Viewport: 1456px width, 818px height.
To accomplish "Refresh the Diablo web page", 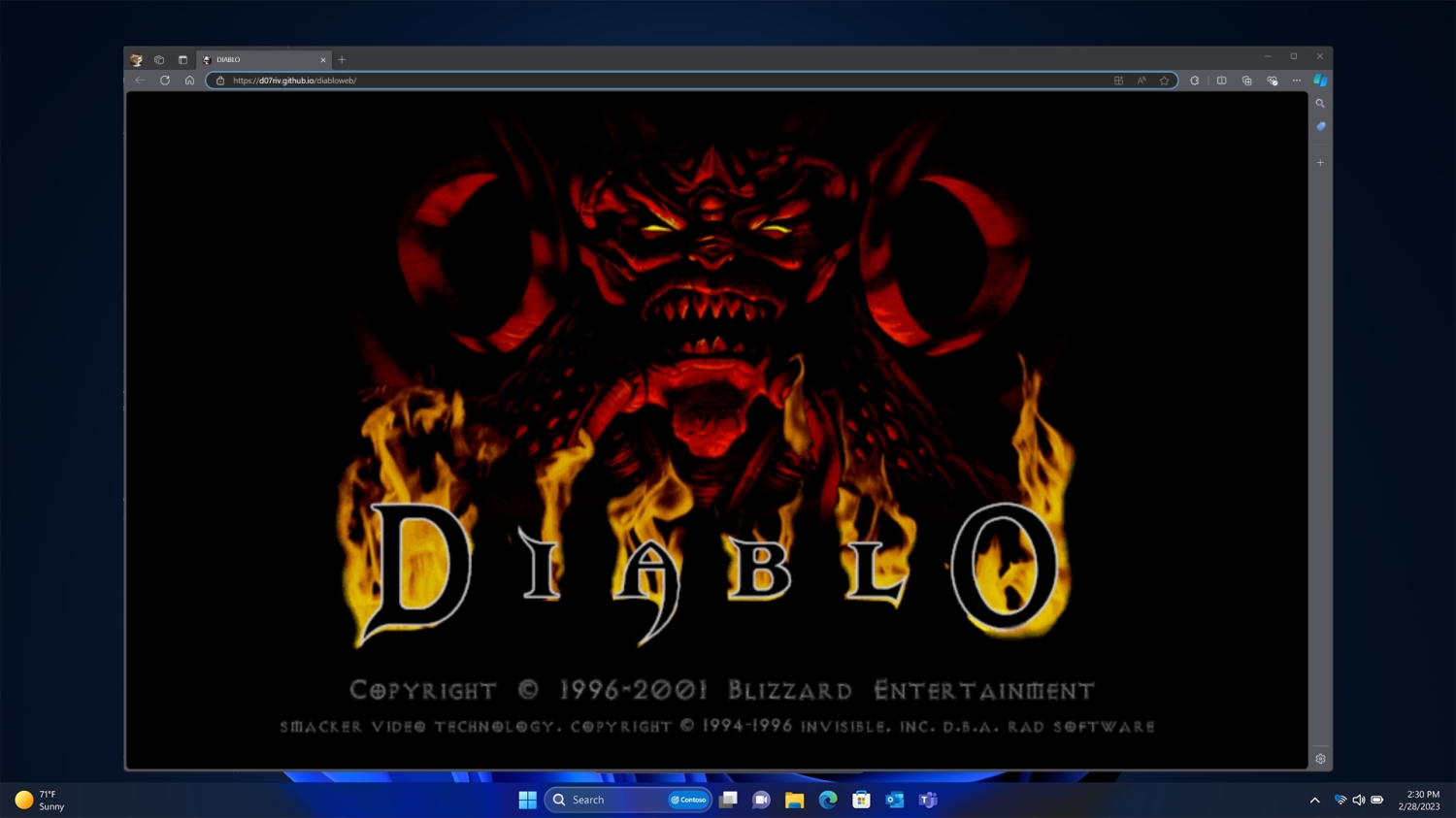I will [x=164, y=81].
